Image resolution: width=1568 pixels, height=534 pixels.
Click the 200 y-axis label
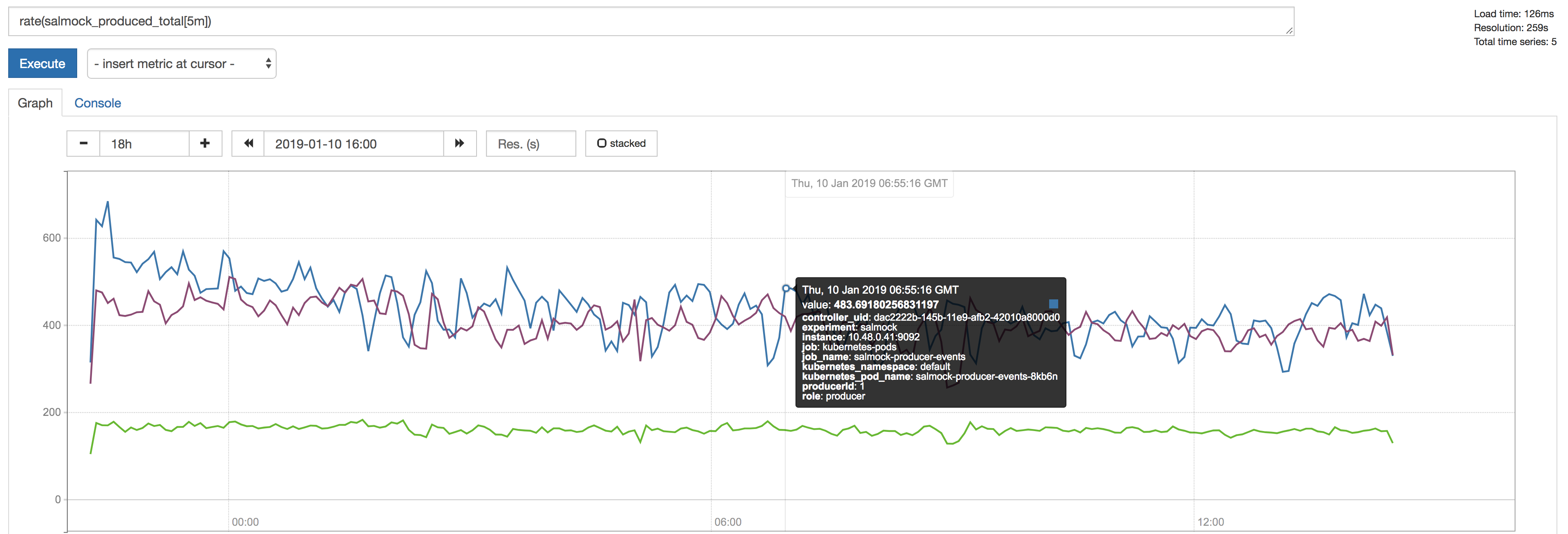coord(52,412)
